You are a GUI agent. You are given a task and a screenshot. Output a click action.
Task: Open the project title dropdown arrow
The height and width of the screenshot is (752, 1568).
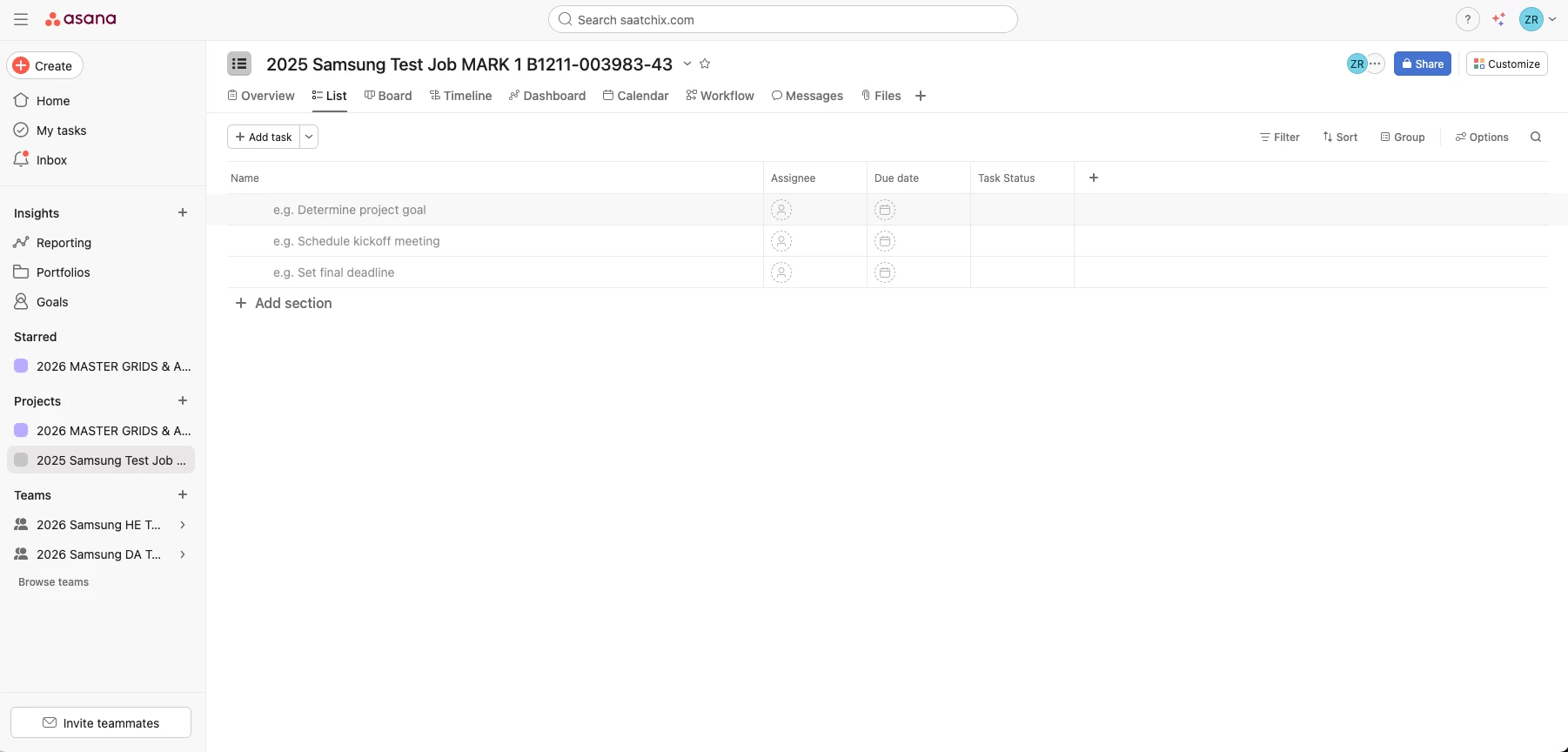[687, 64]
